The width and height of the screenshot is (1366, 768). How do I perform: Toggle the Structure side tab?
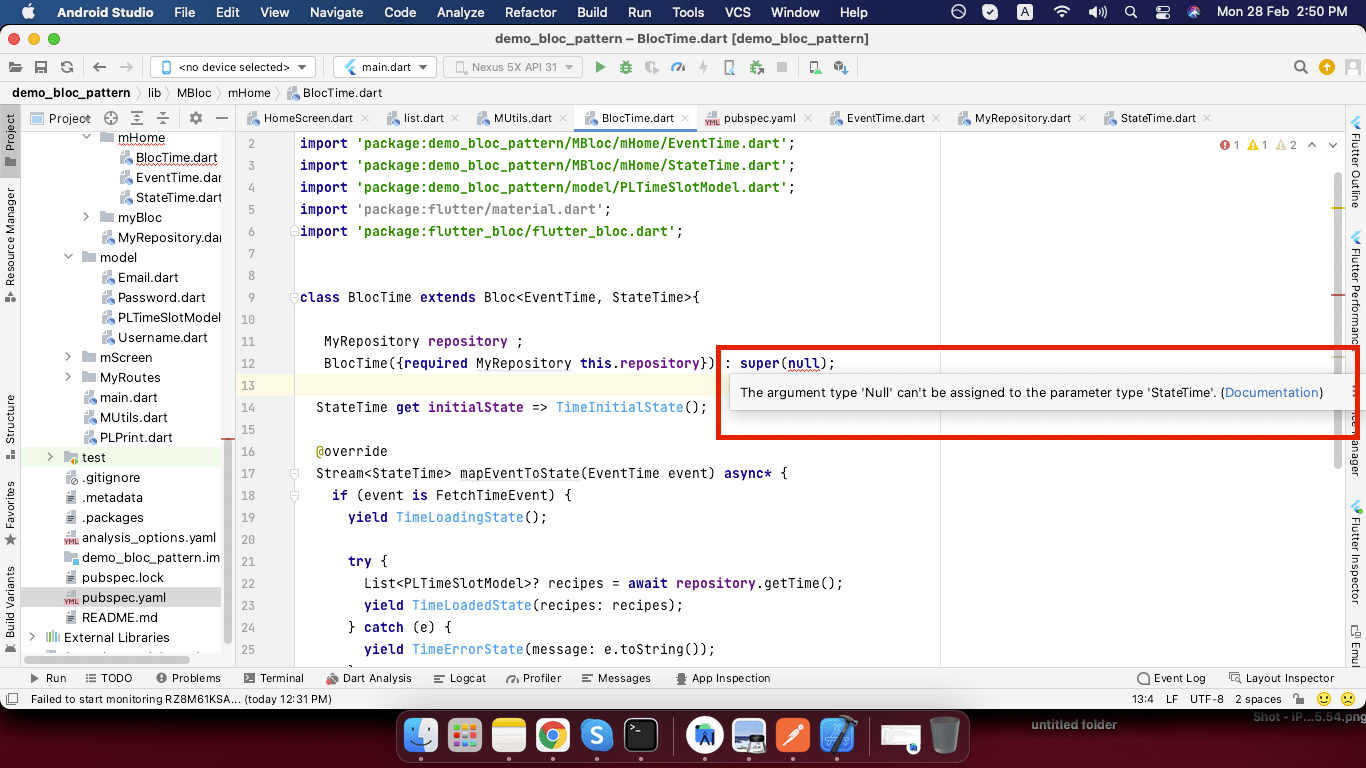click(x=10, y=425)
